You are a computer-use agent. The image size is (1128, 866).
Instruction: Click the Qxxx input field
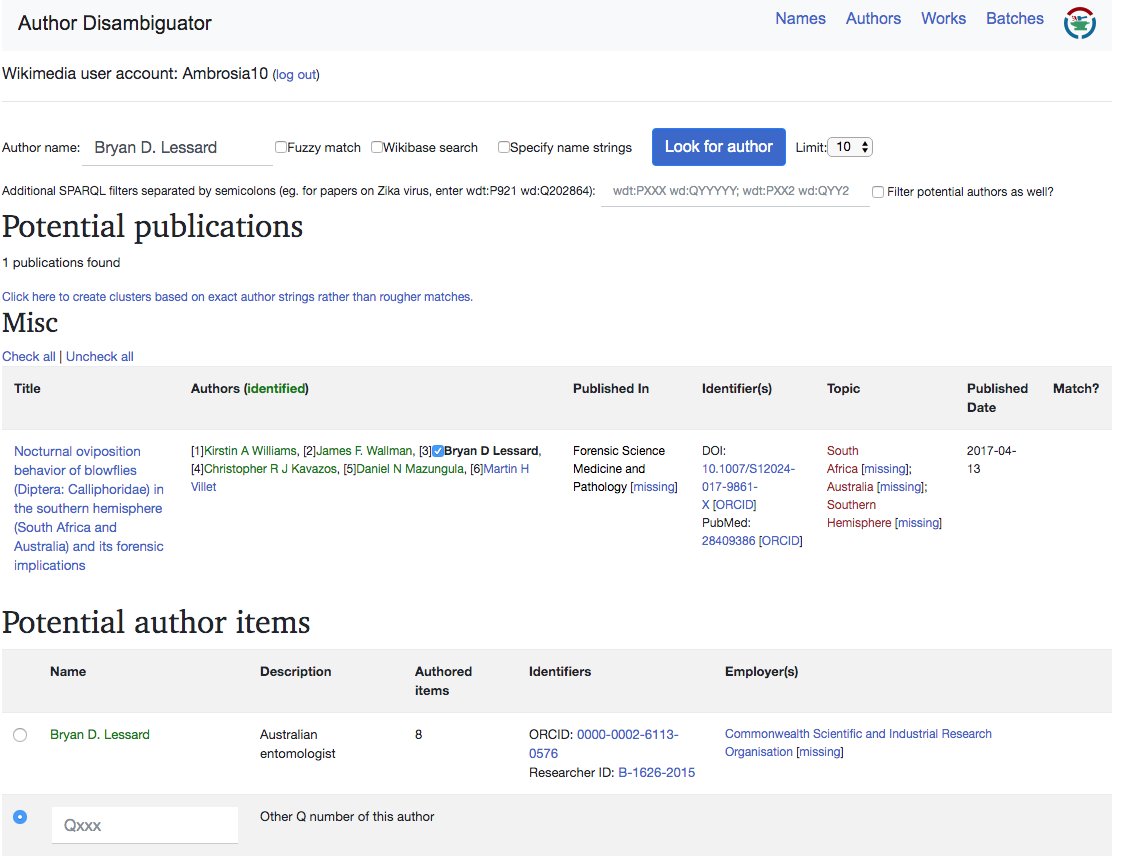pyautogui.click(x=143, y=824)
